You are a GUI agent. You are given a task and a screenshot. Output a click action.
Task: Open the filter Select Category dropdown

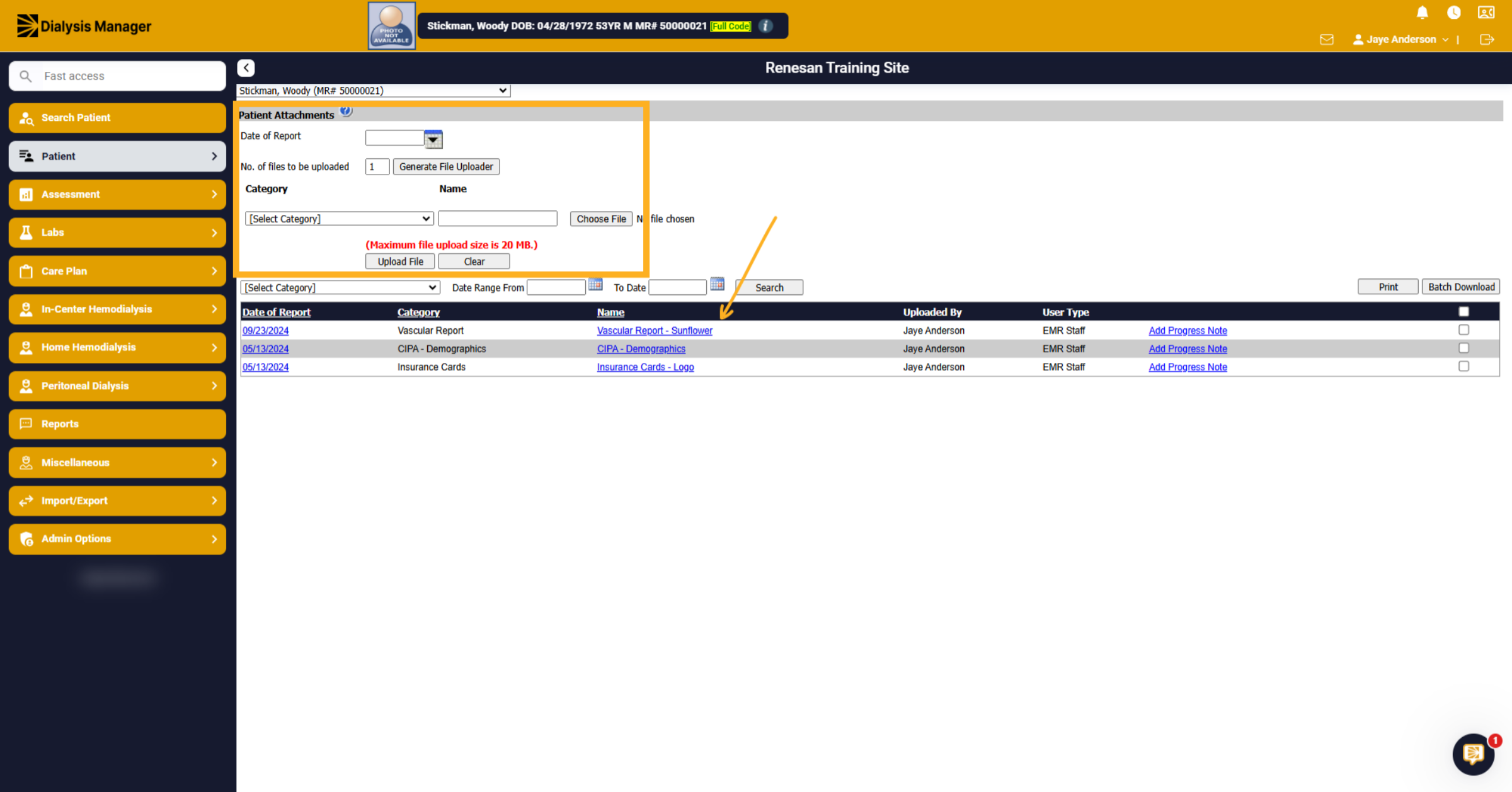[x=340, y=287]
